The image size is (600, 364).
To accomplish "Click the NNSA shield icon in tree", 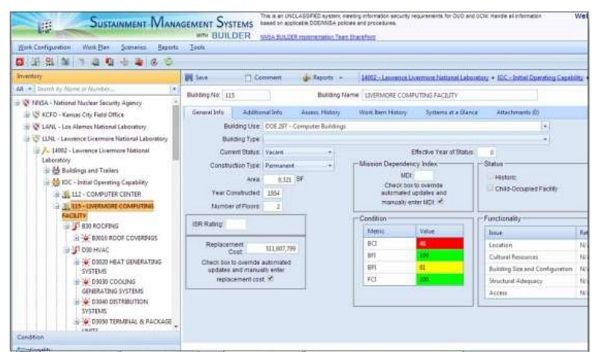I will pyautogui.click(x=26, y=103).
